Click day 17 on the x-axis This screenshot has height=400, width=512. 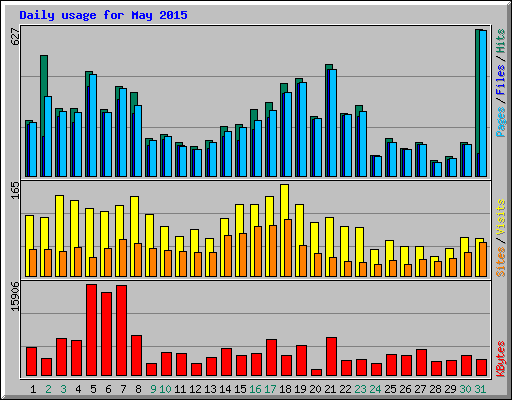[270, 389]
